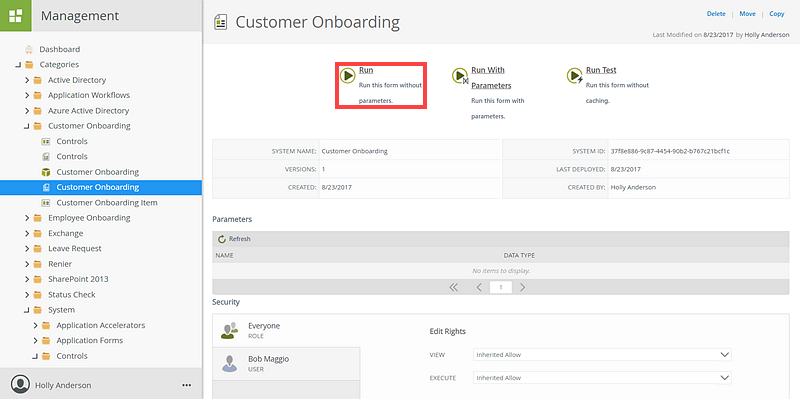Select the Everyone role in Security
This screenshot has height=399, width=800.
286,331
